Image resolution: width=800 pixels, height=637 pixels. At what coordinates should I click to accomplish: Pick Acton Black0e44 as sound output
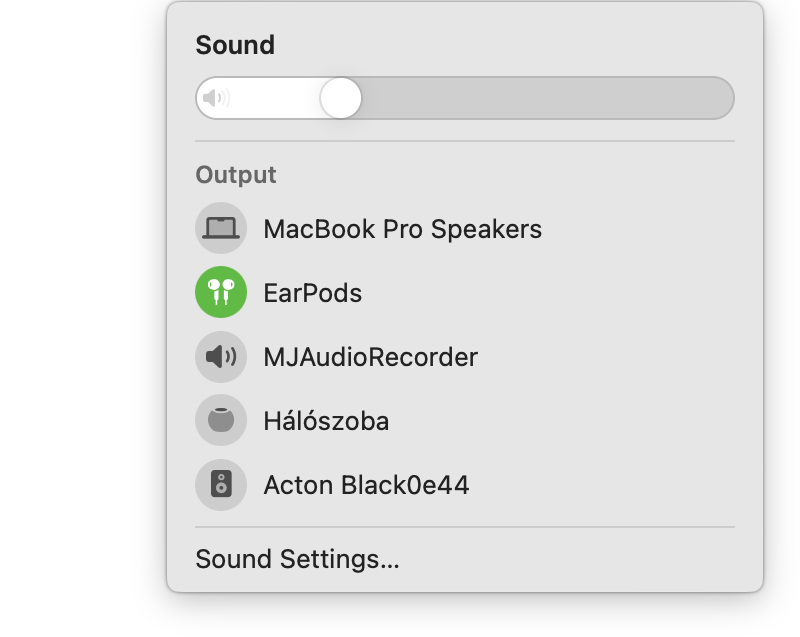(366, 485)
